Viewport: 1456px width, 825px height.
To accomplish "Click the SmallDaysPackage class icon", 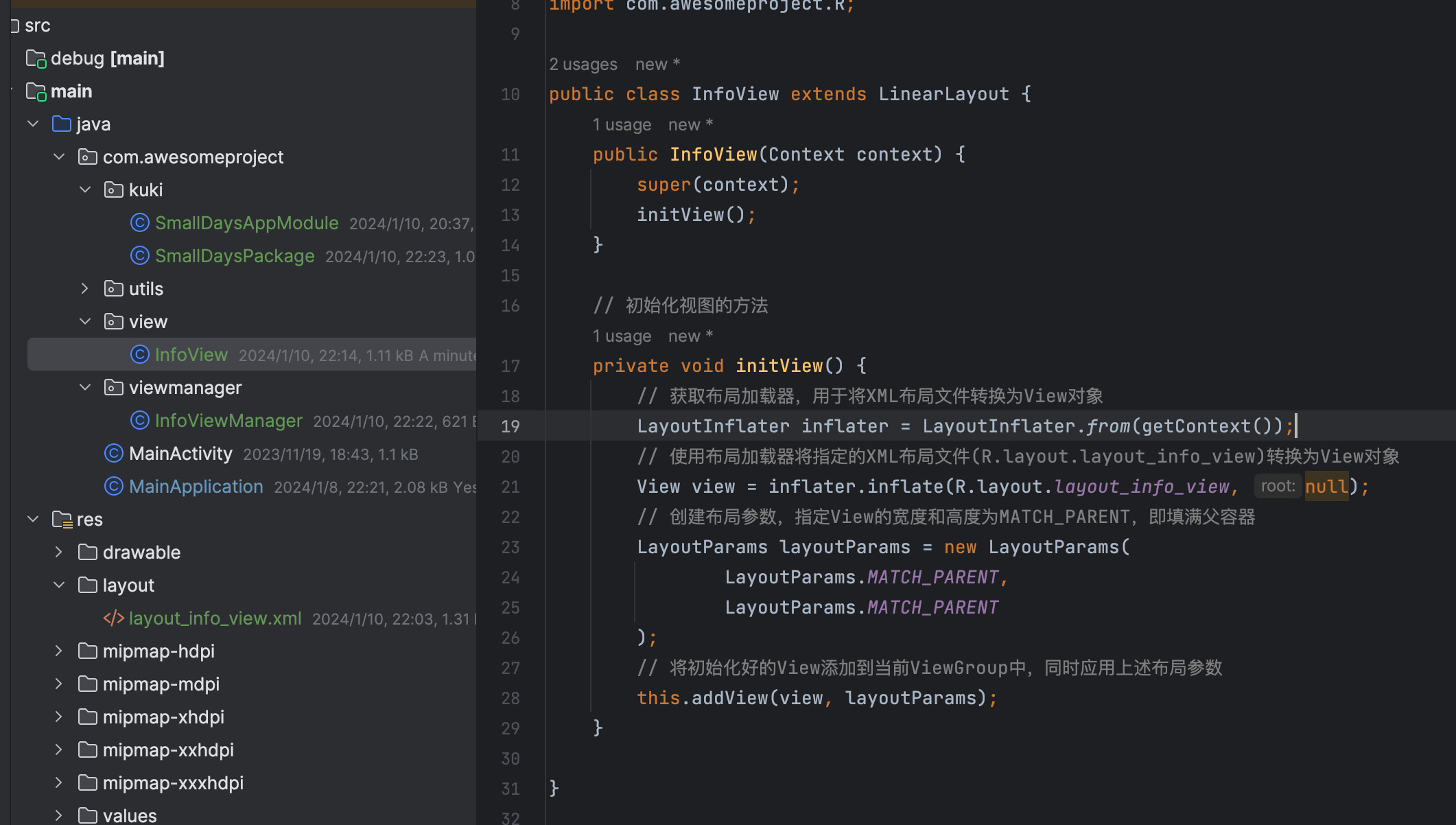I will click(140, 256).
